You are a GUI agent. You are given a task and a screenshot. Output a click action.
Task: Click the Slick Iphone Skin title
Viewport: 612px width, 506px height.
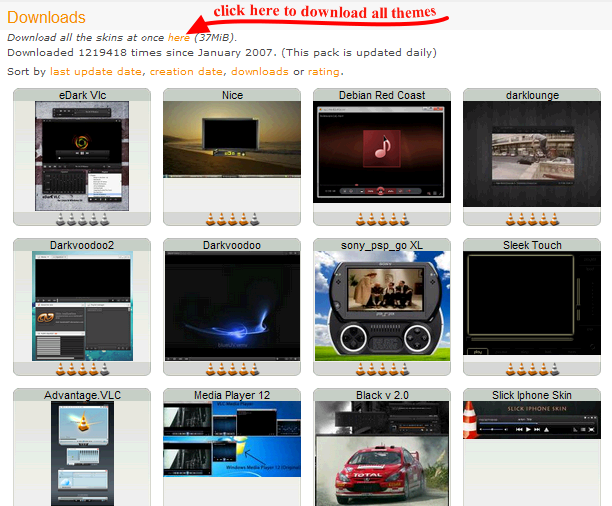532,395
